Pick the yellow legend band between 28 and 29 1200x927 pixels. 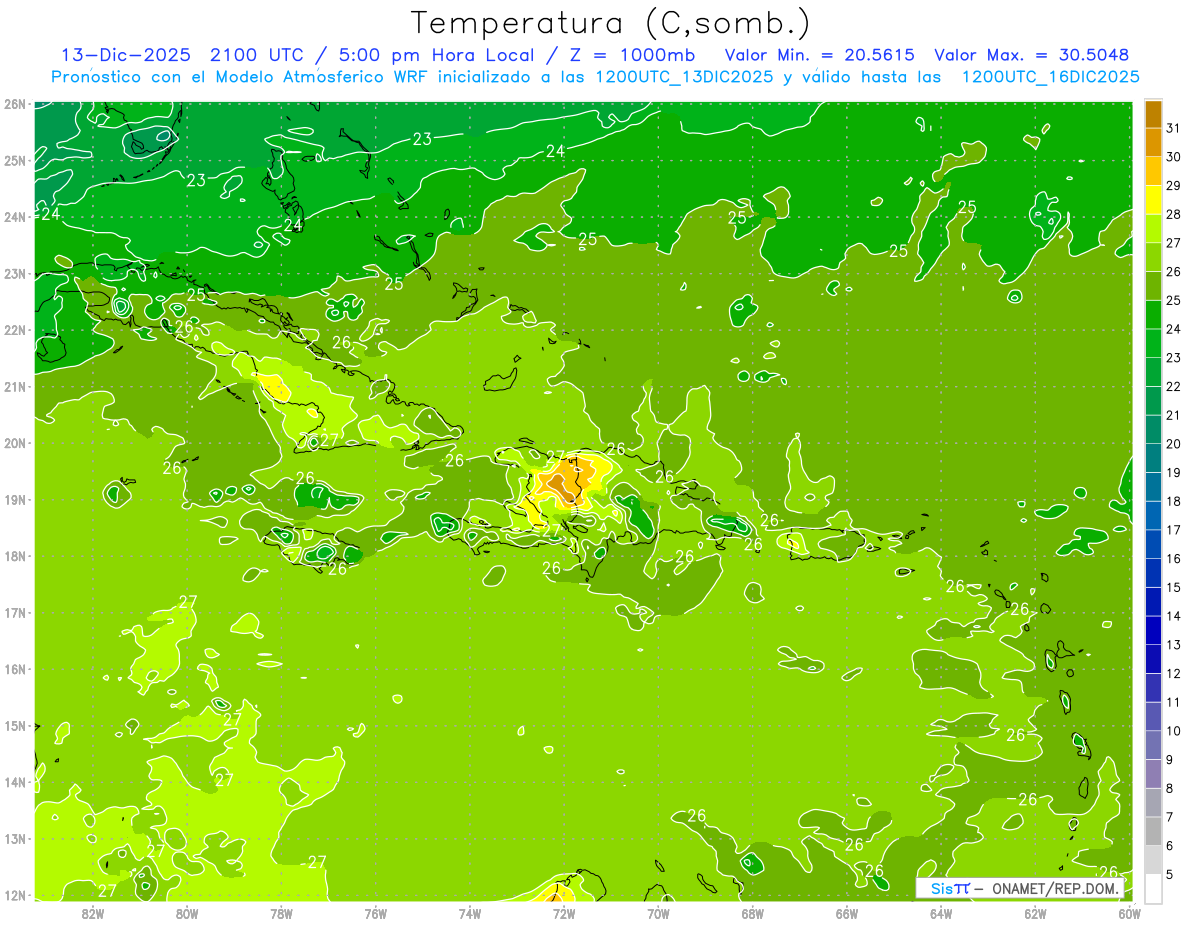[1153, 199]
